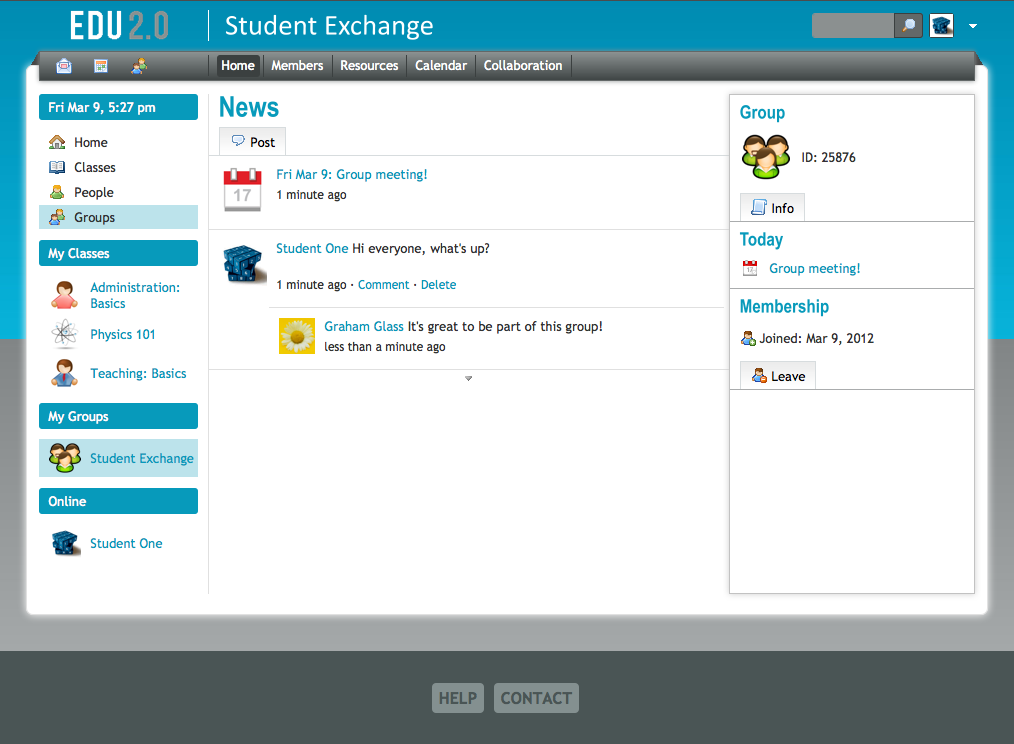
Task: Go to the Collaboration tab
Action: [x=523, y=66]
